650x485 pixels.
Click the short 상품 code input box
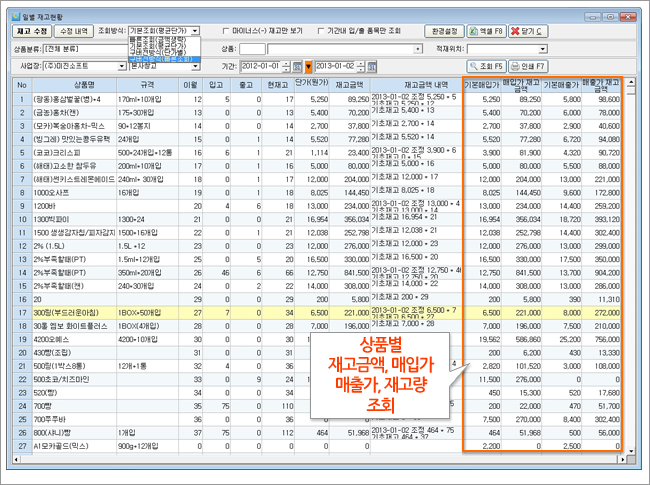point(252,49)
